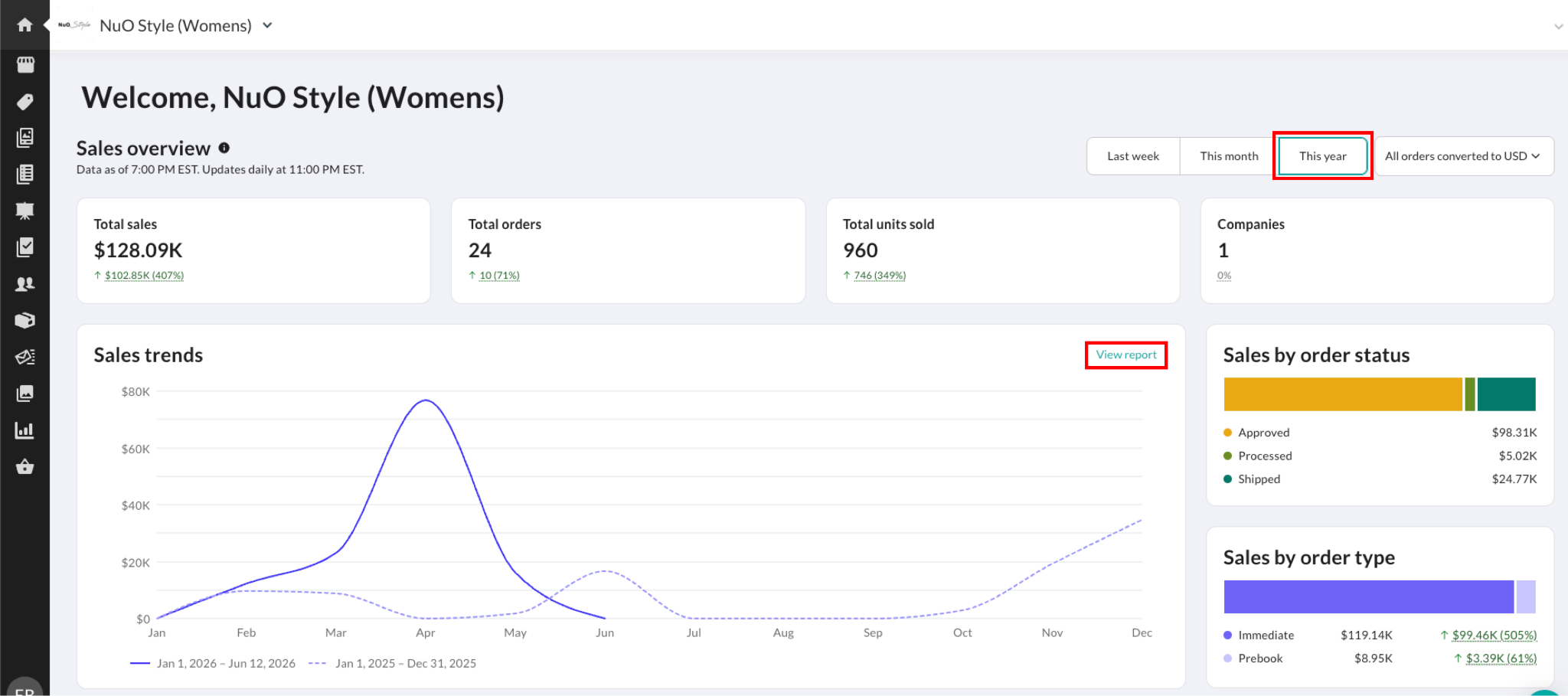Click the Total orders value 24
This screenshot has width=1568, height=696.
(x=480, y=250)
